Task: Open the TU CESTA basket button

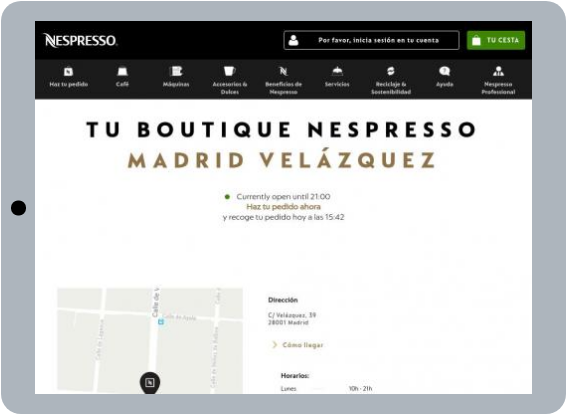Action: tap(496, 40)
